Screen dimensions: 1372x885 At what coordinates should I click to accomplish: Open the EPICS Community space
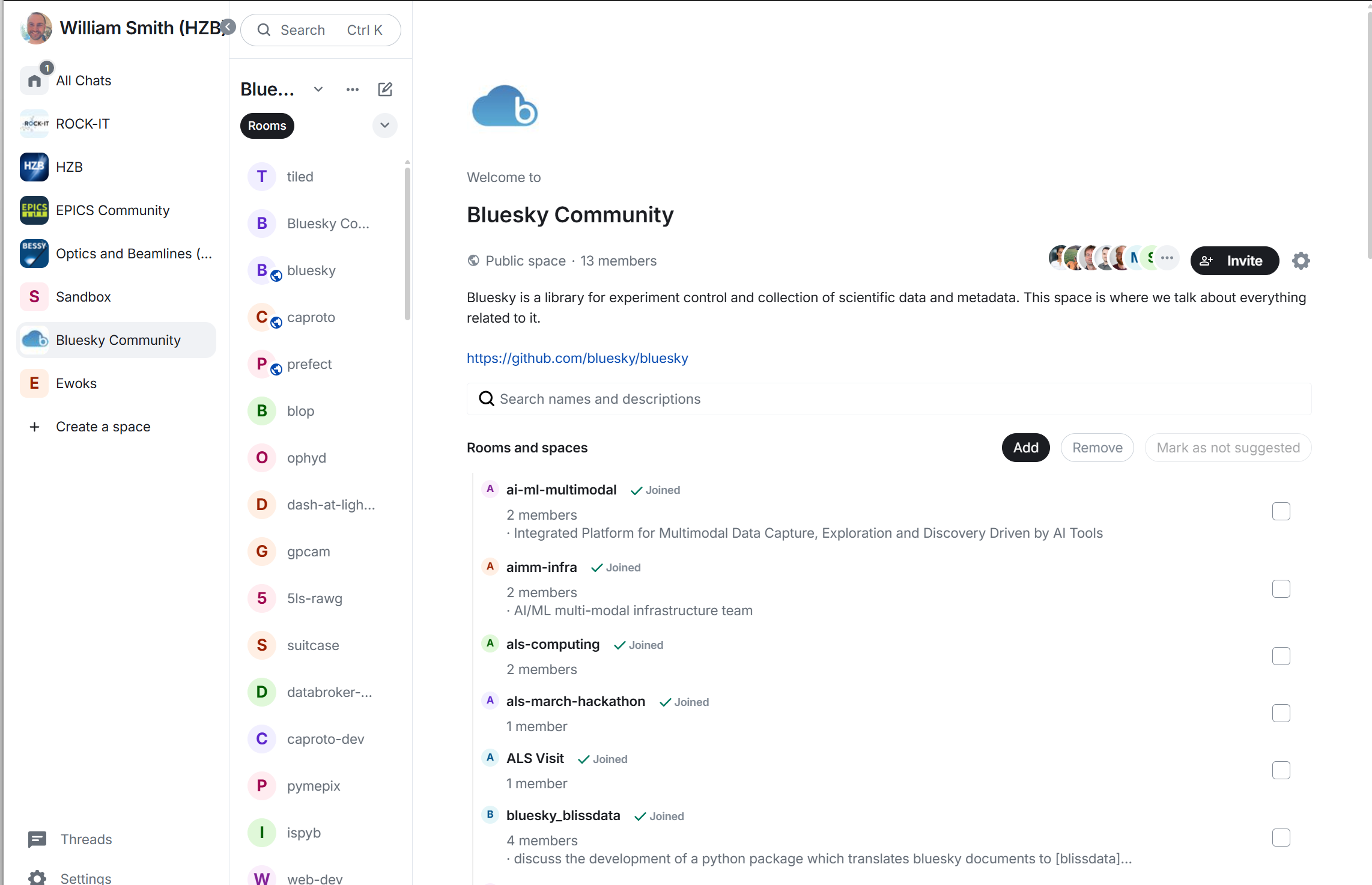(x=117, y=210)
